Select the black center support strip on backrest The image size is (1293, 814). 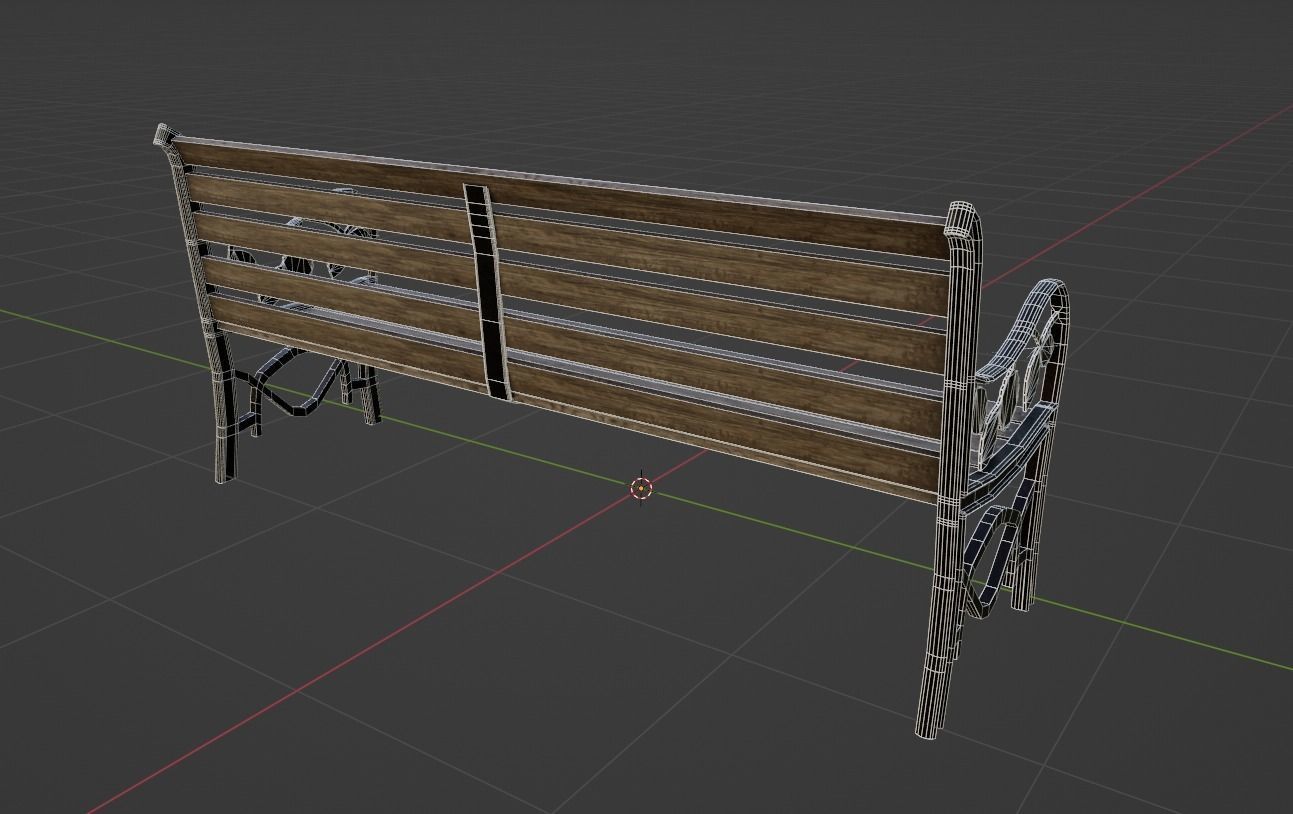click(x=489, y=292)
